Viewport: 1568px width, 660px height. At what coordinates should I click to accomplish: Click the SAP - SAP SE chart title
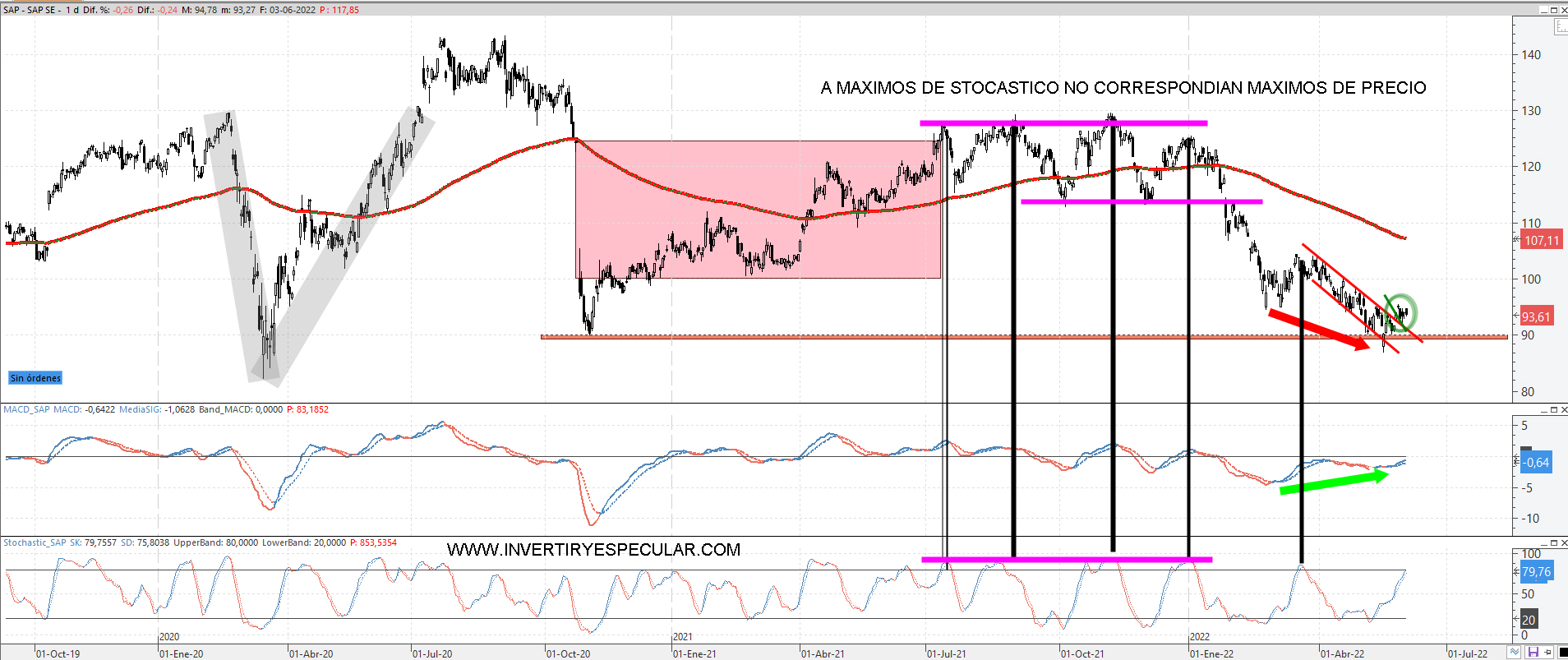[x=30, y=10]
